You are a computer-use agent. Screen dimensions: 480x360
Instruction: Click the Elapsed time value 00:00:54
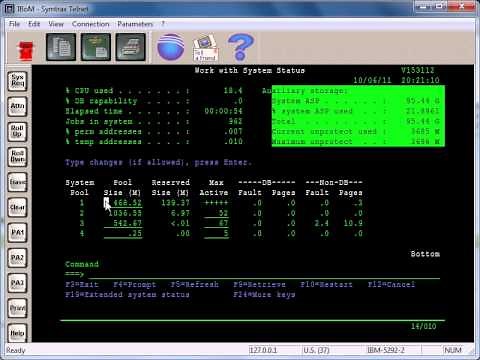coord(223,111)
